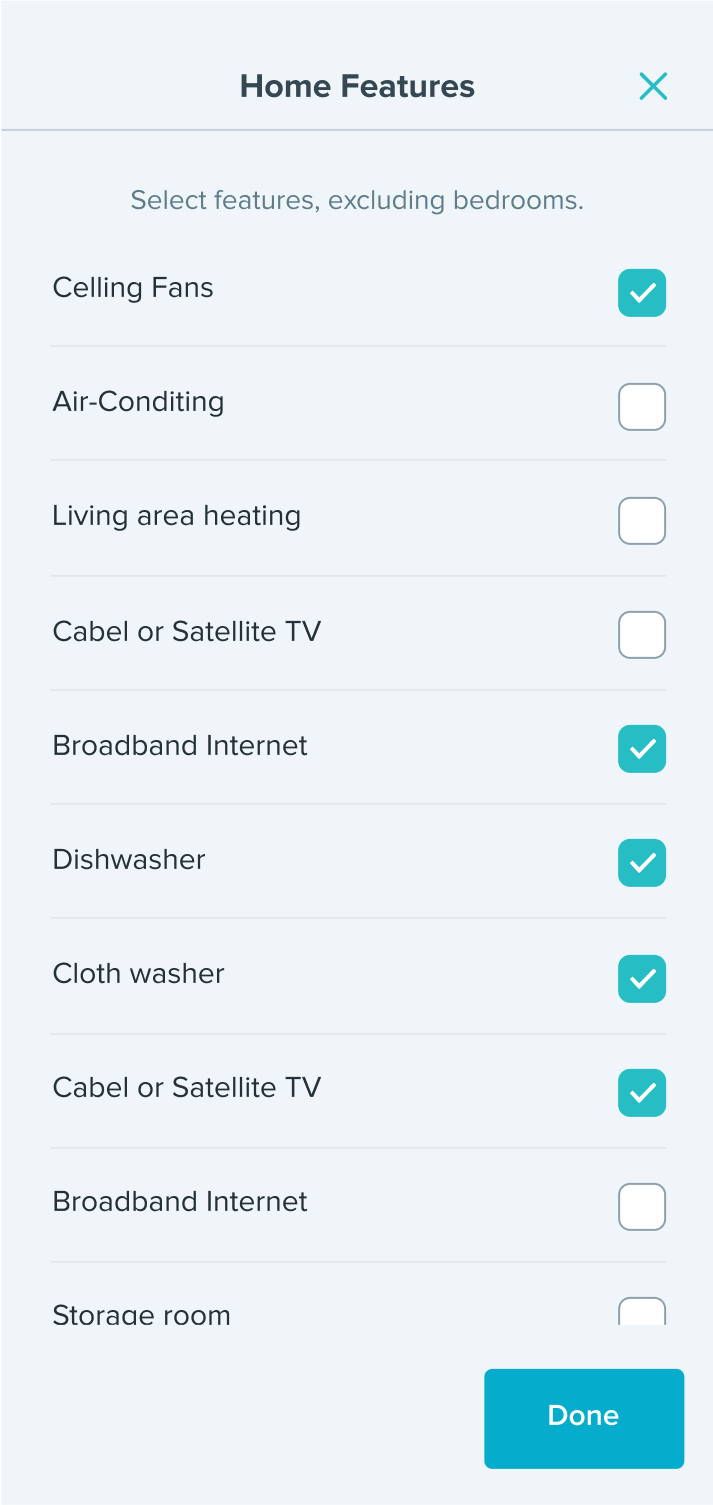
Task: Click the 'Select features, excluding bedrooms' text
Action: pos(357,200)
